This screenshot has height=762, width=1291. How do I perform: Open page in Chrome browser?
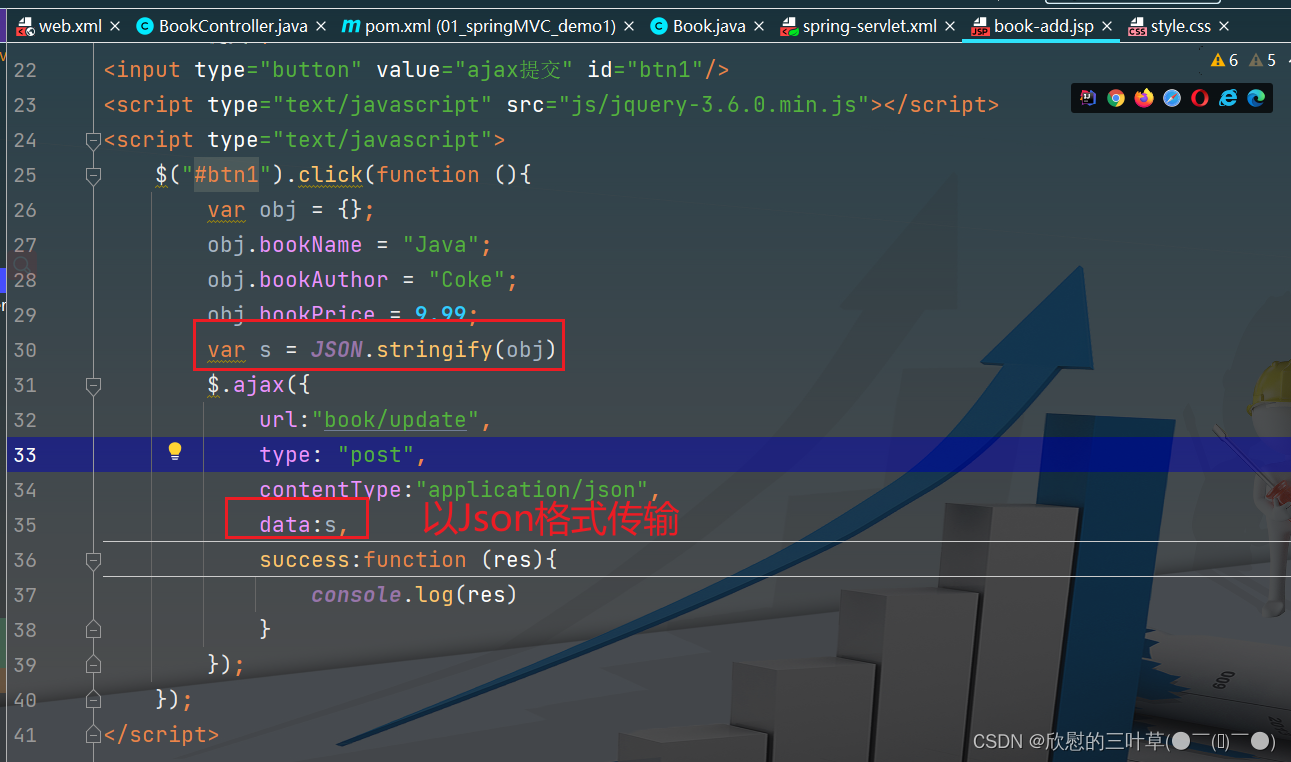click(1116, 98)
